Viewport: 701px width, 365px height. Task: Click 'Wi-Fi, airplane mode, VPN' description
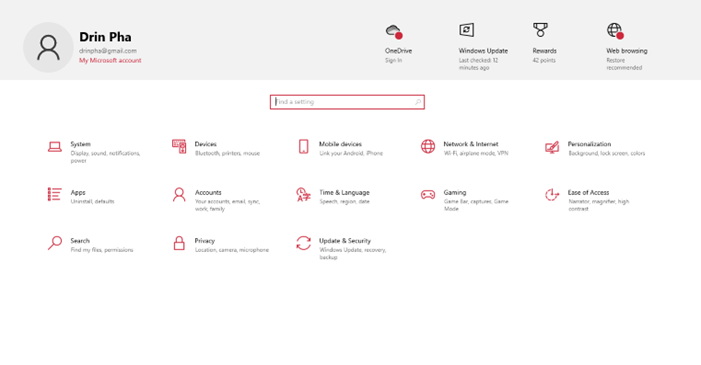476,153
